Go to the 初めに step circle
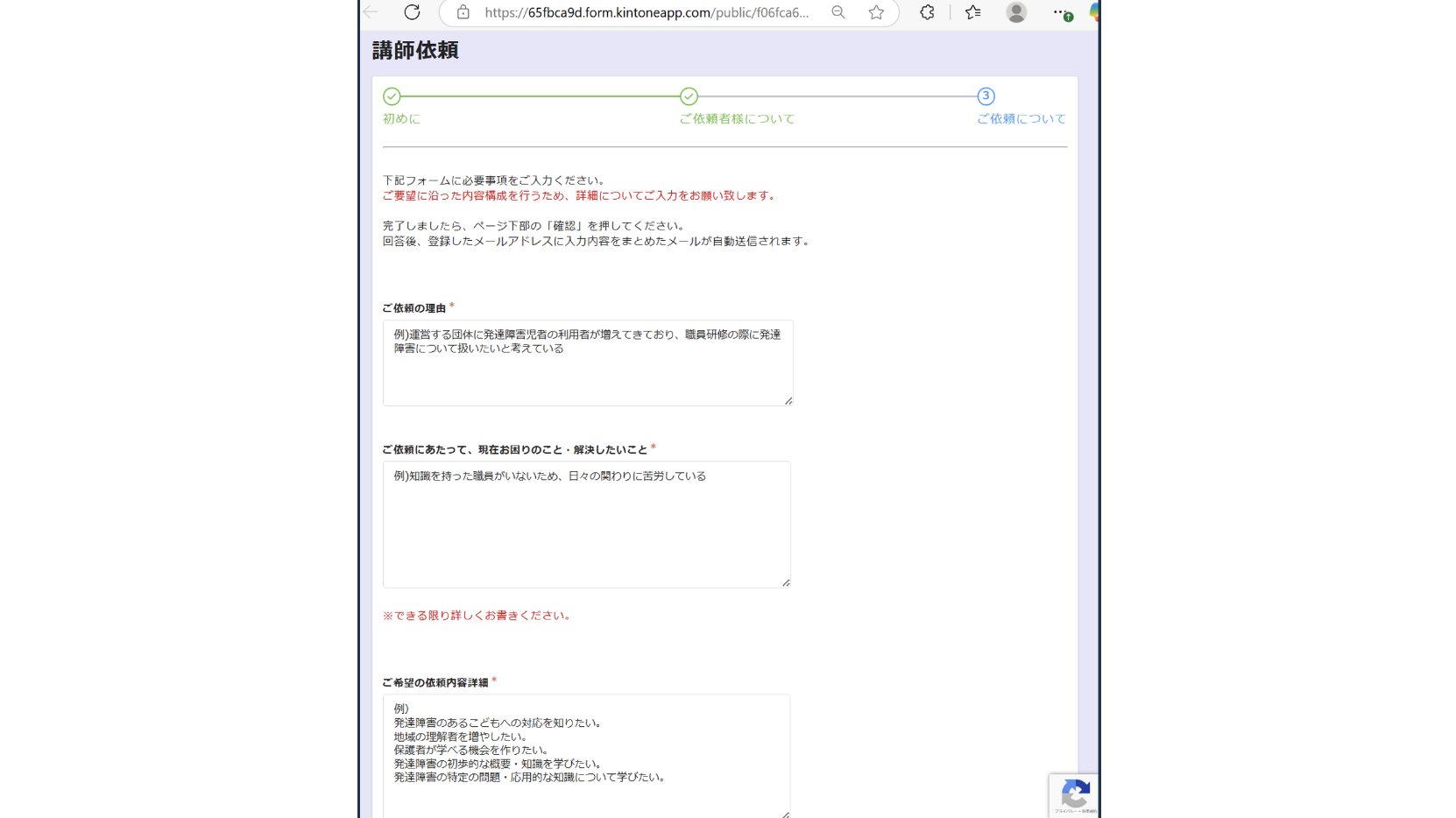 click(392, 96)
